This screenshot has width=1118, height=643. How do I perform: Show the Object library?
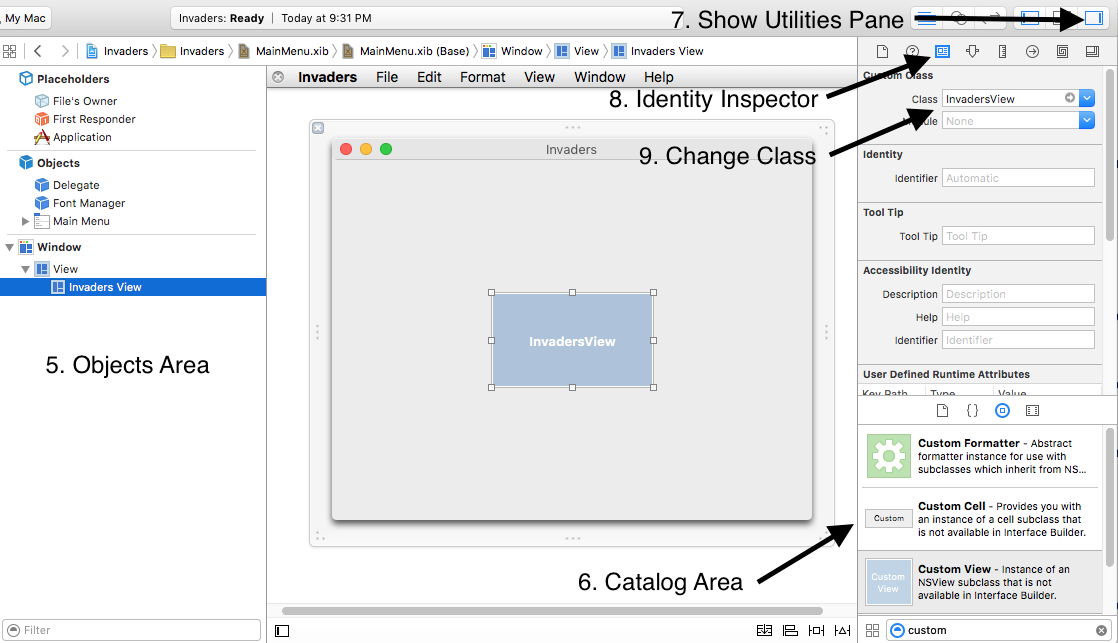click(1002, 411)
